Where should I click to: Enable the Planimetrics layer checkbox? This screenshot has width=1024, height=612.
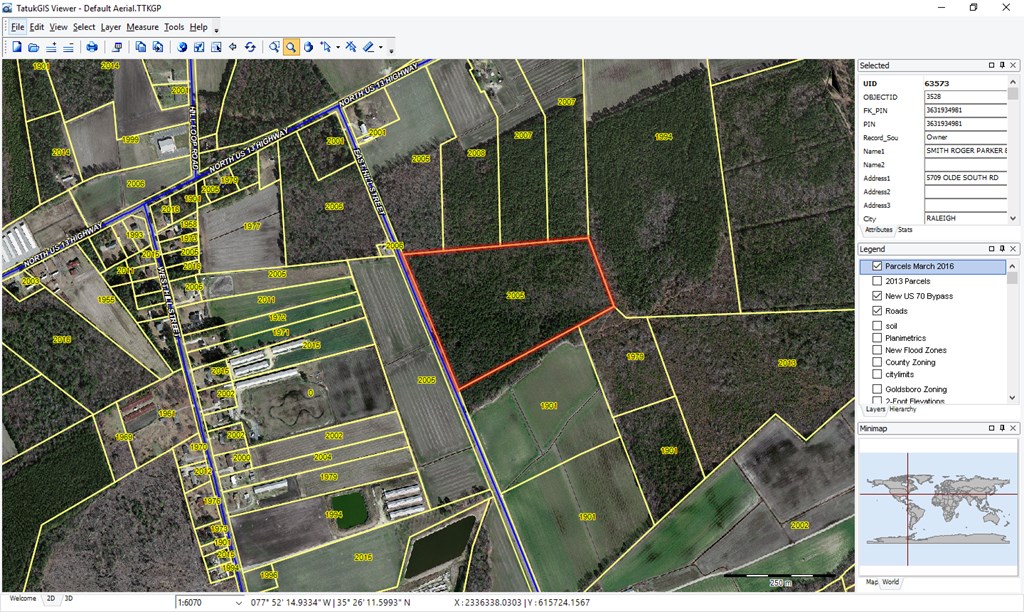[x=877, y=338]
